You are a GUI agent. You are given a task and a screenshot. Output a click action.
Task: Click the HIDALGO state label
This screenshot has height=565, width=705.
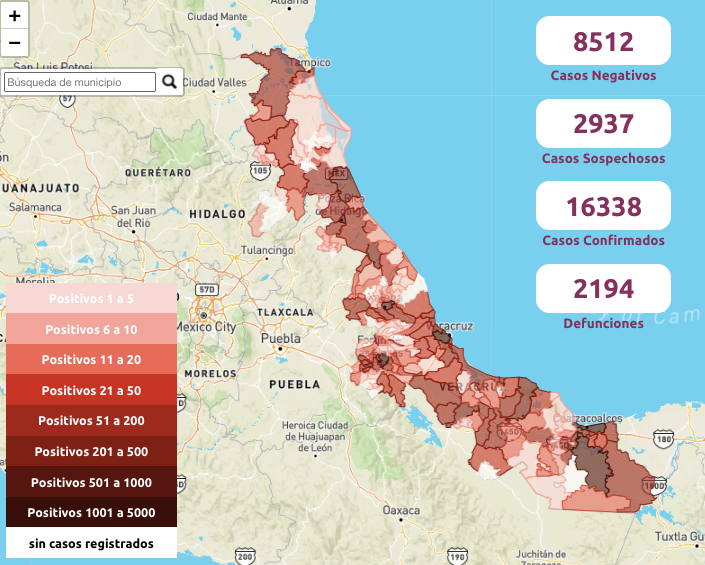point(218,214)
